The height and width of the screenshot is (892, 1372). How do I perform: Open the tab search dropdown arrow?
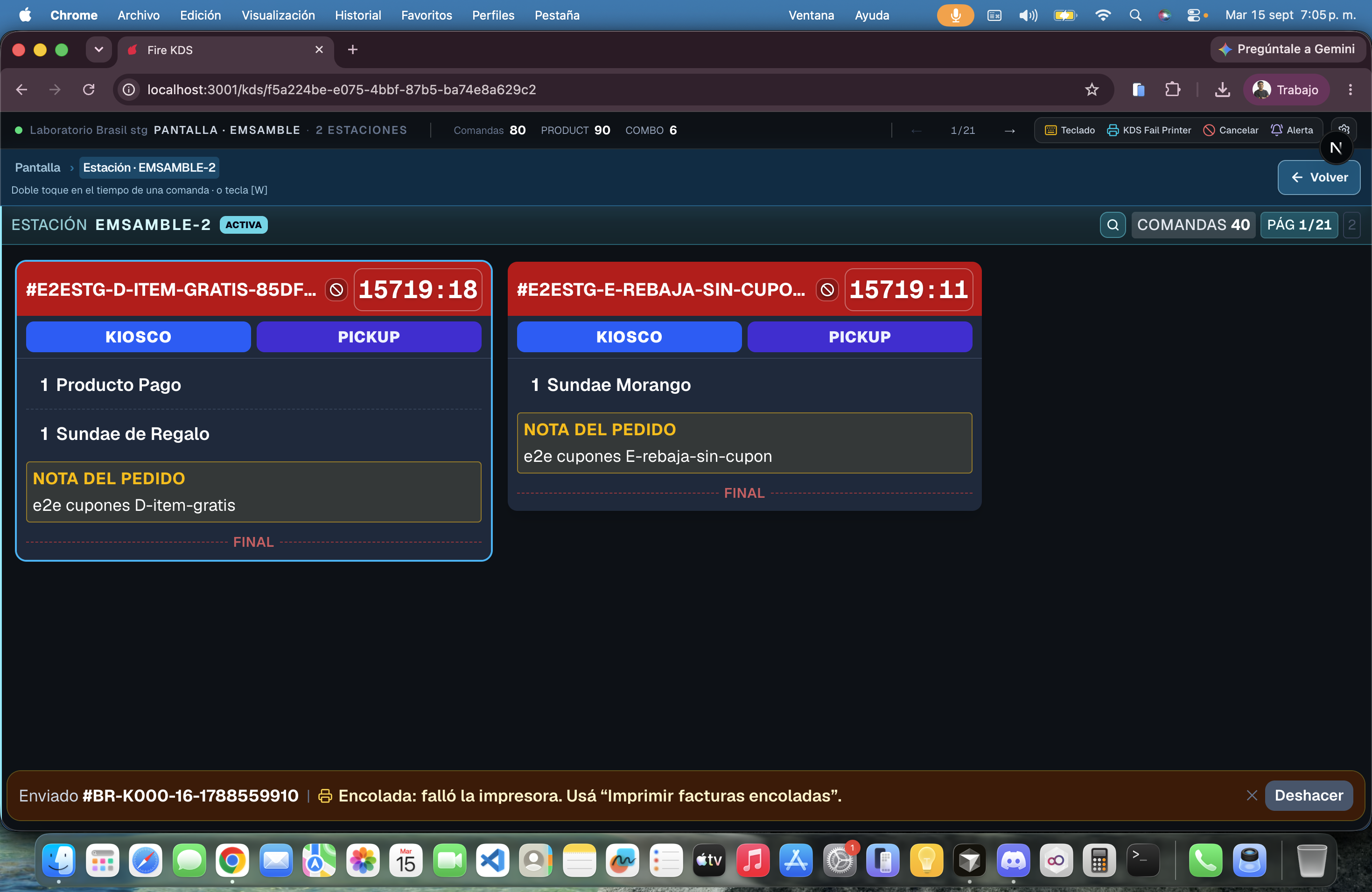[x=98, y=49]
